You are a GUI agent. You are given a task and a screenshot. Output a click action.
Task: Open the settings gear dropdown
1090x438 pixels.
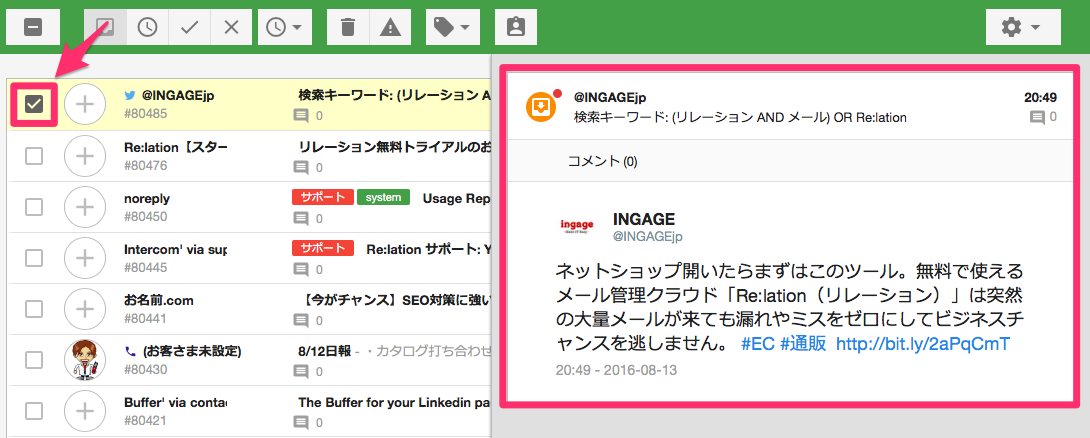[x=1023, y=27]
